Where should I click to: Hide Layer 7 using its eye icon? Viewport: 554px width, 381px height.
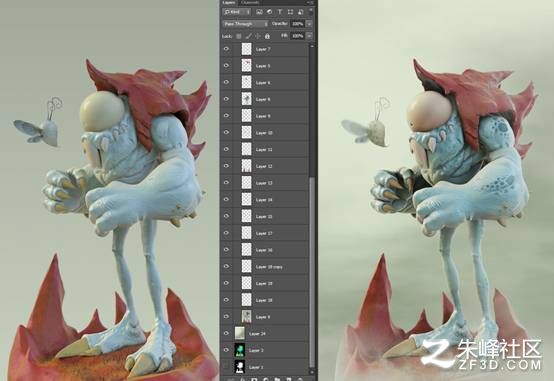226,49
